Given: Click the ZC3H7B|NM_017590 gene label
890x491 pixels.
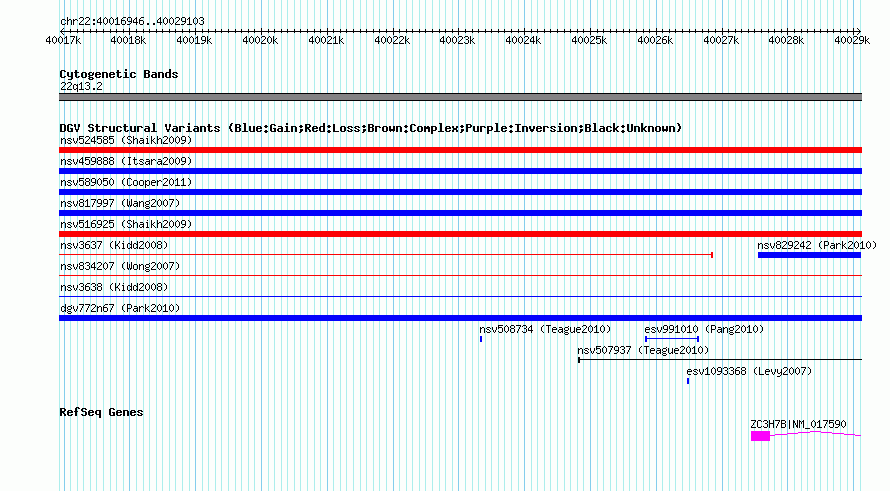Looking at the screenshot, I should pyautogui.click(x=798, y=425).
